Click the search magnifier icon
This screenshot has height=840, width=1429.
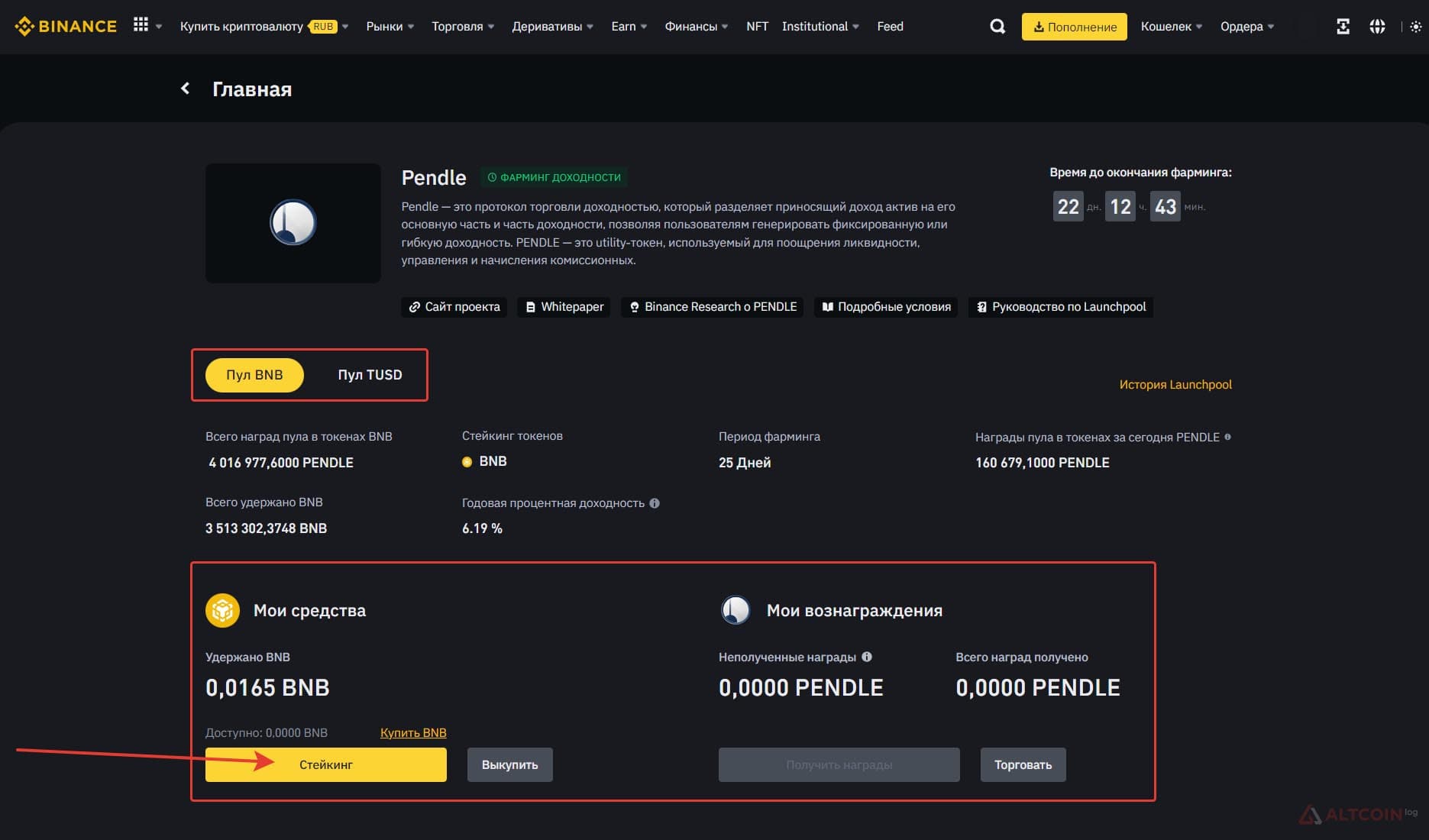(997, 27)
